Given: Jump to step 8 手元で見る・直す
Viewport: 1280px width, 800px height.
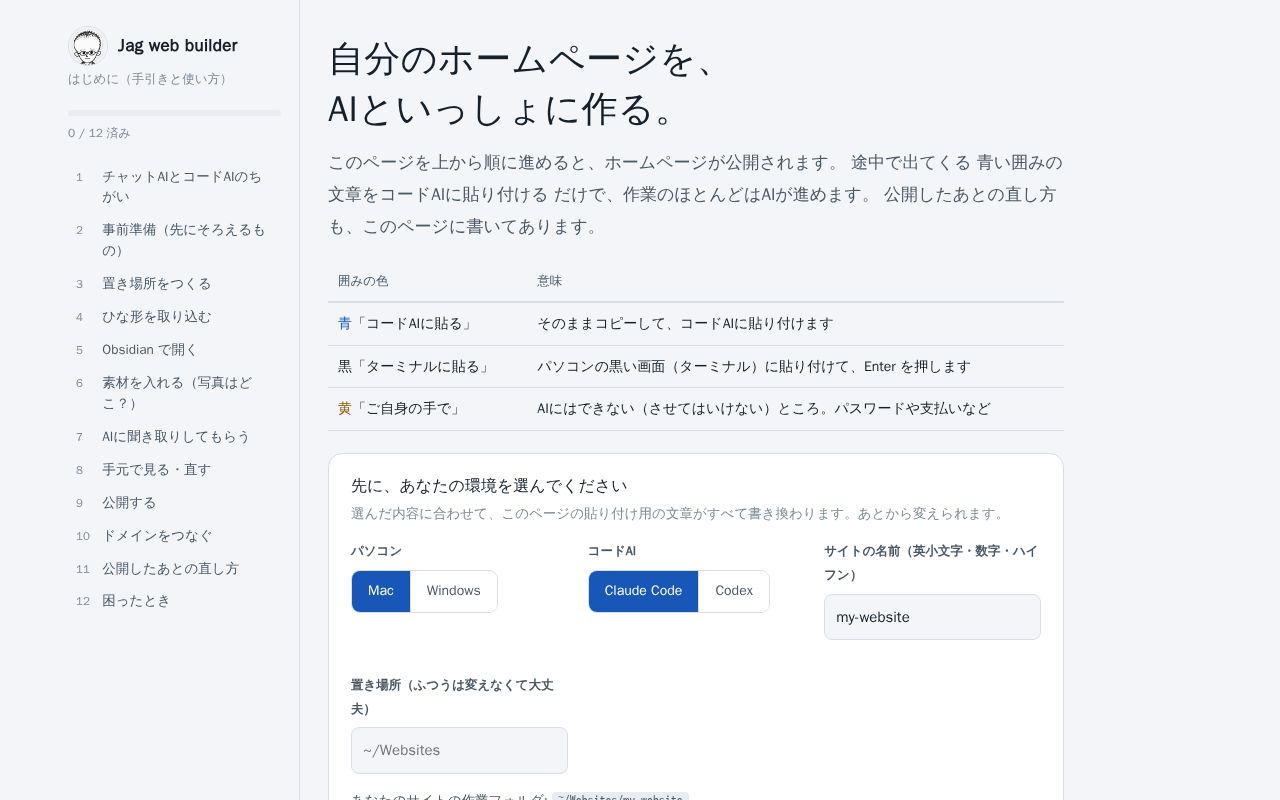Looking at the screenshot, I should point(174,470).
